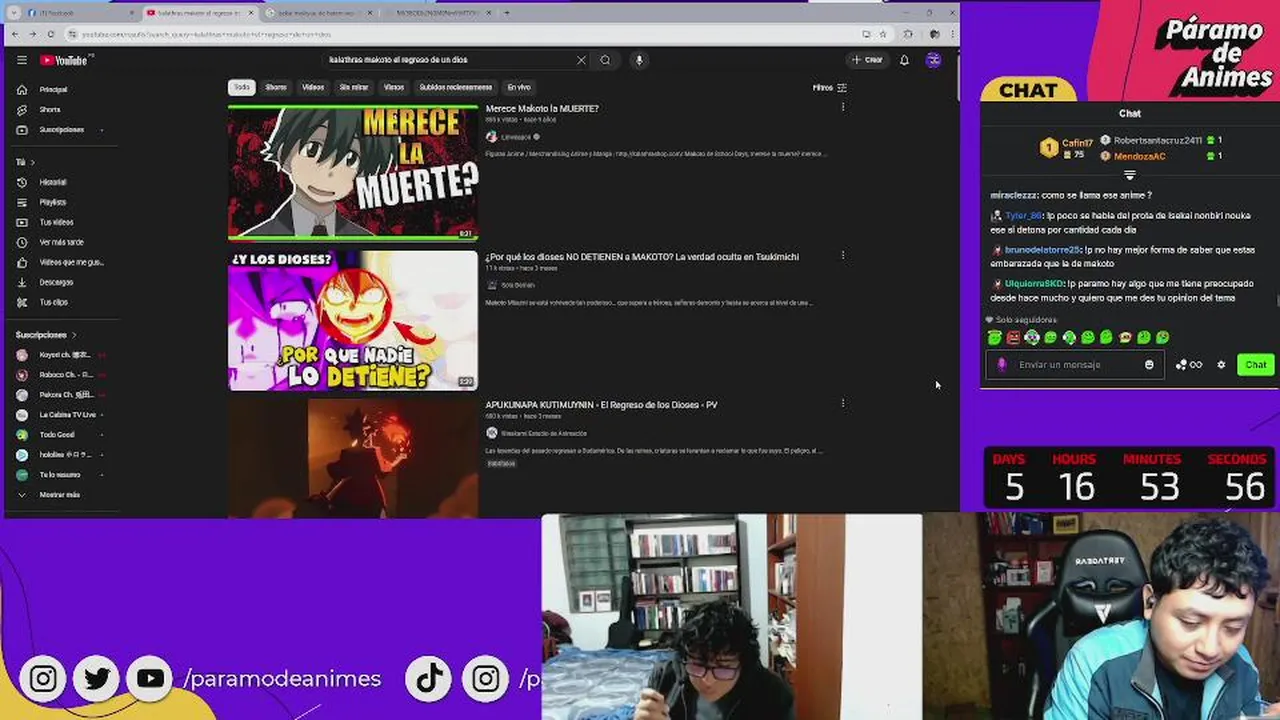Open Todo Good subscription channel

coord(58,434)
